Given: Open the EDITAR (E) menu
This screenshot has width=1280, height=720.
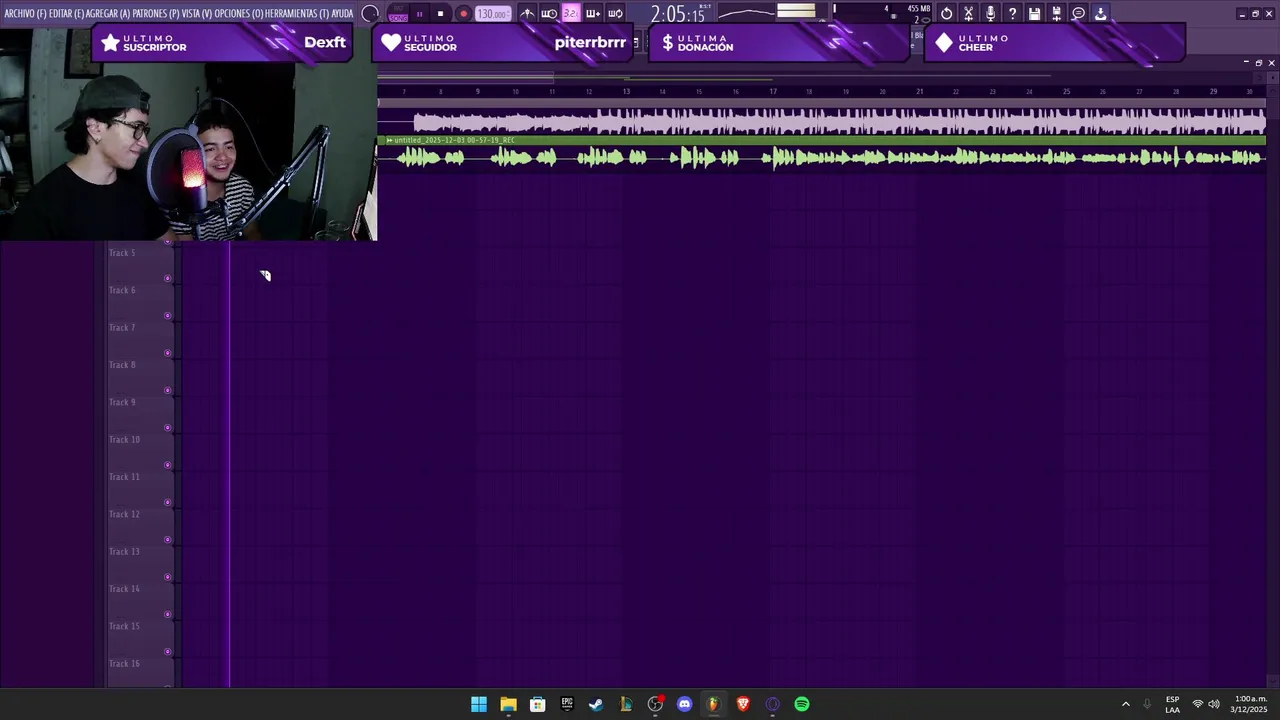Looking at the screenshot, I should point(66,14).
